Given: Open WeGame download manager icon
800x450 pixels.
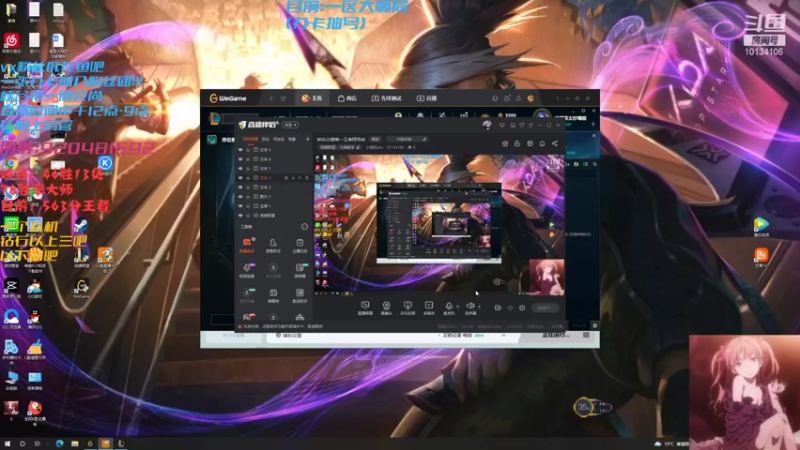Looking at the screenshot, I should point(518,98).
